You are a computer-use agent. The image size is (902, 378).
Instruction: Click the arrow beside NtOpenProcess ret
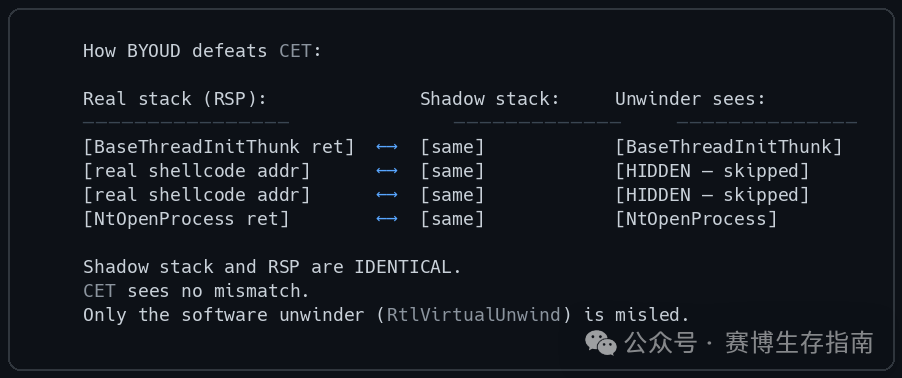pos(387,219)
